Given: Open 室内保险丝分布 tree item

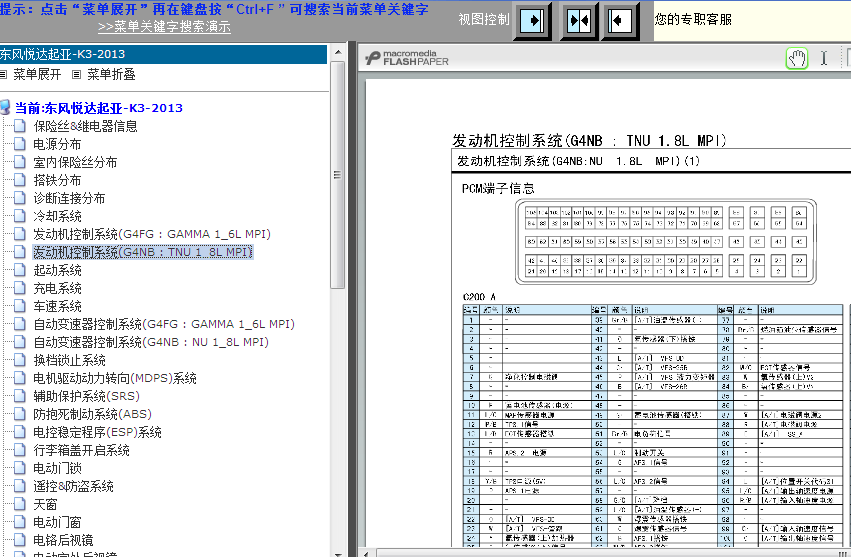Looking at the screenshot, I should point(75,162).
